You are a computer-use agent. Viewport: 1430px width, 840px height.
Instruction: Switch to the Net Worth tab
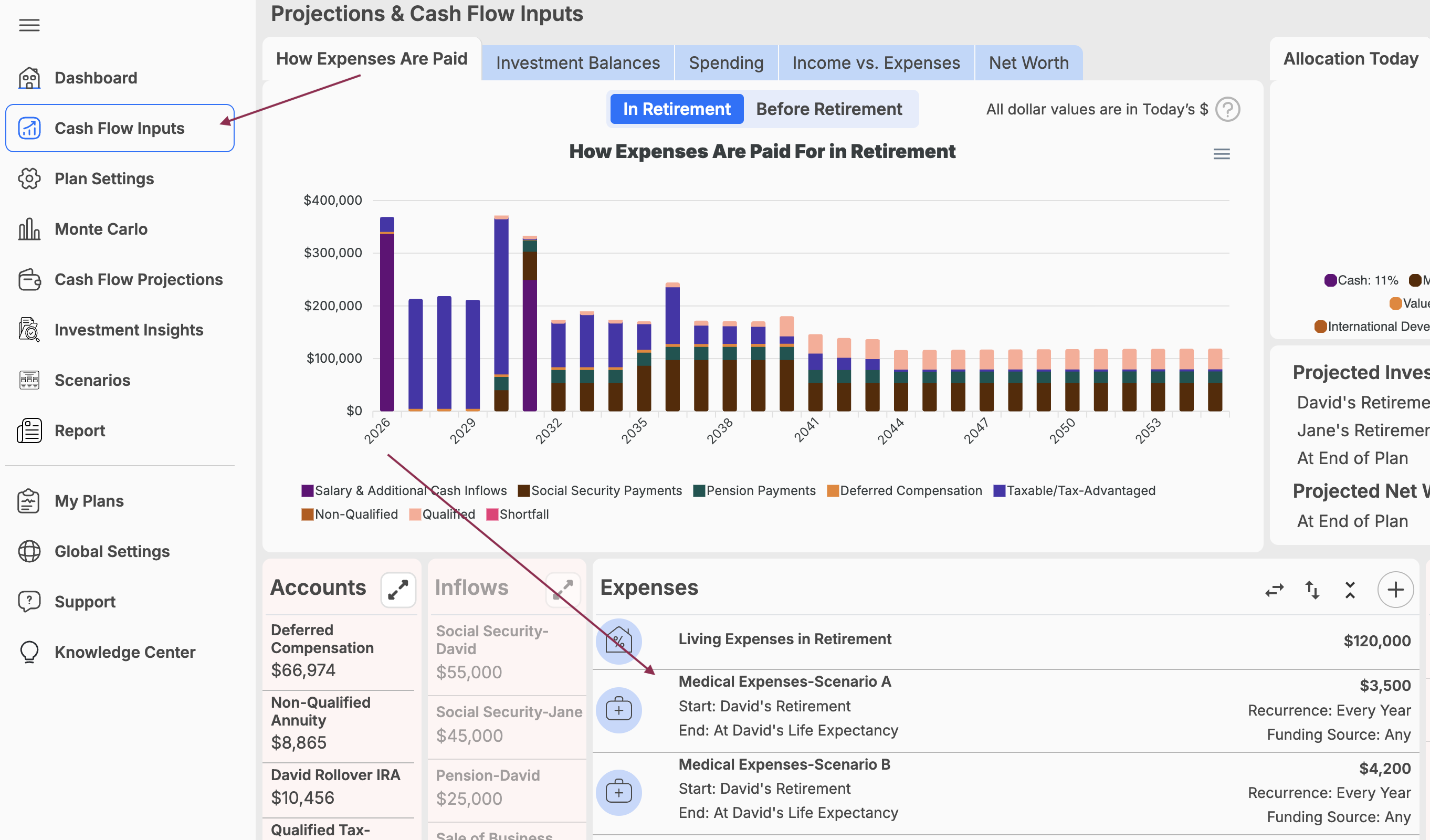1028,62
